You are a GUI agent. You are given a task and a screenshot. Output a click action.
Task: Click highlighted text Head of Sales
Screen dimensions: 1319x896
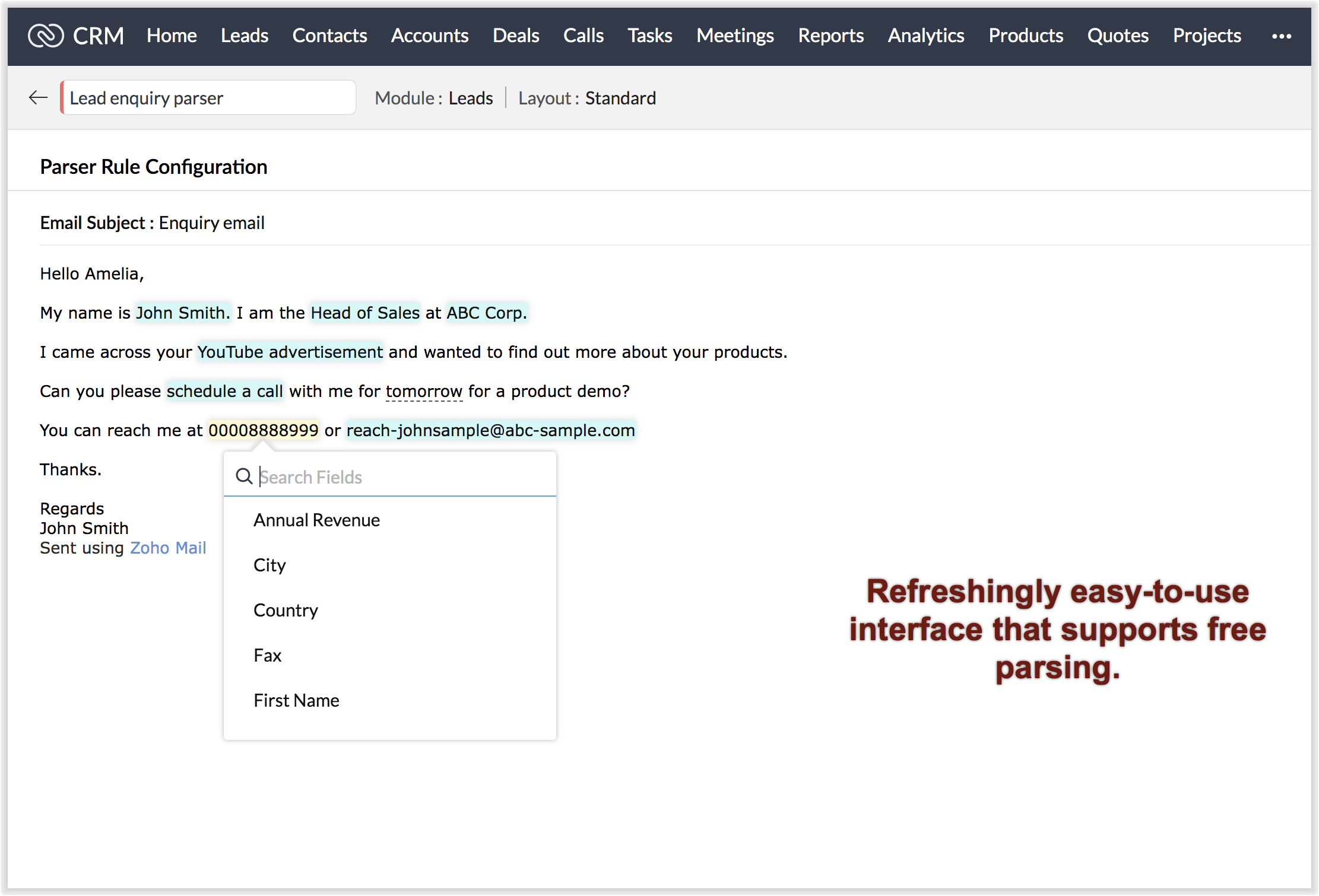[365, 313]
